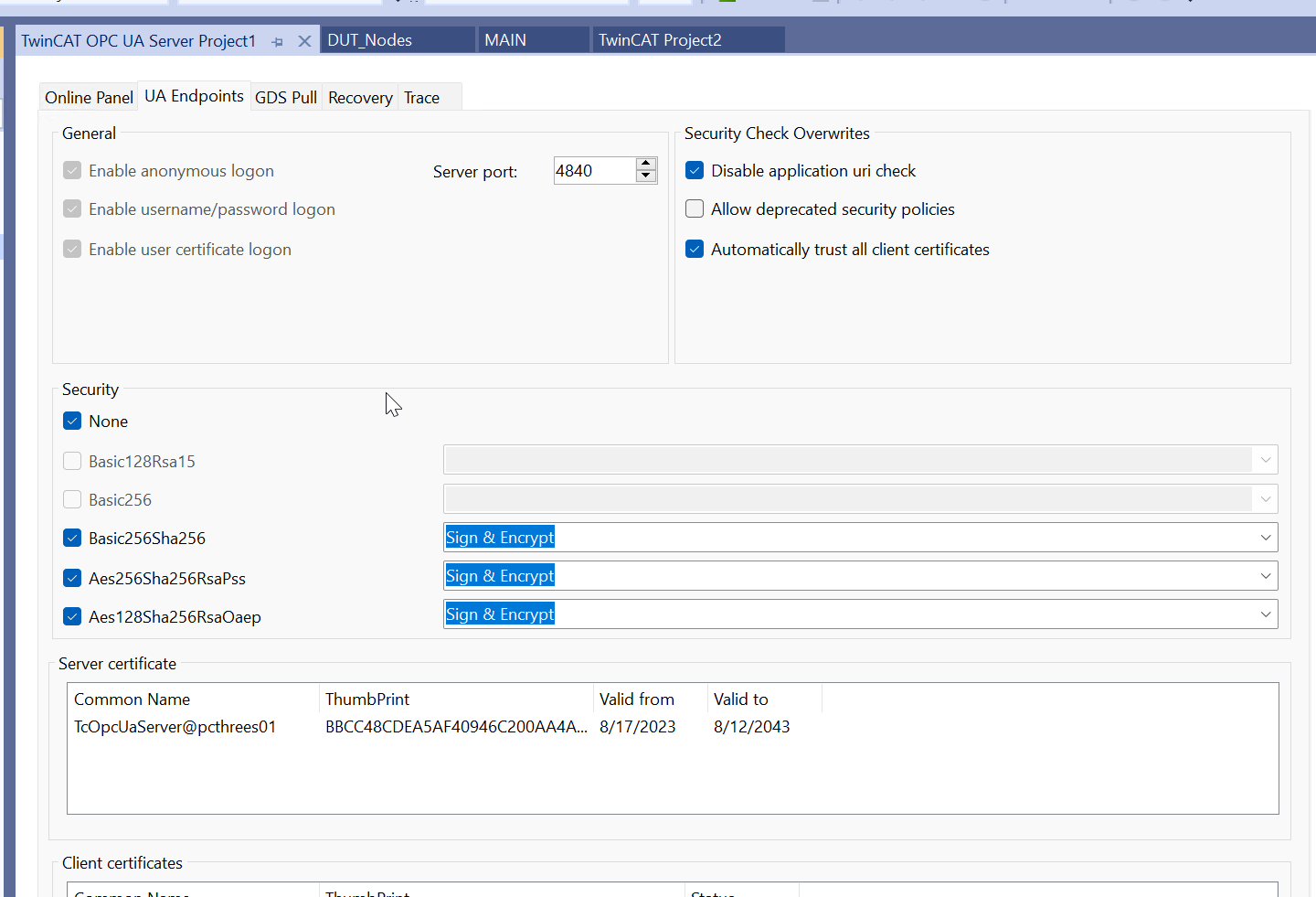
Task: Open the Recovery tab
Action: [x=360, y=98]
